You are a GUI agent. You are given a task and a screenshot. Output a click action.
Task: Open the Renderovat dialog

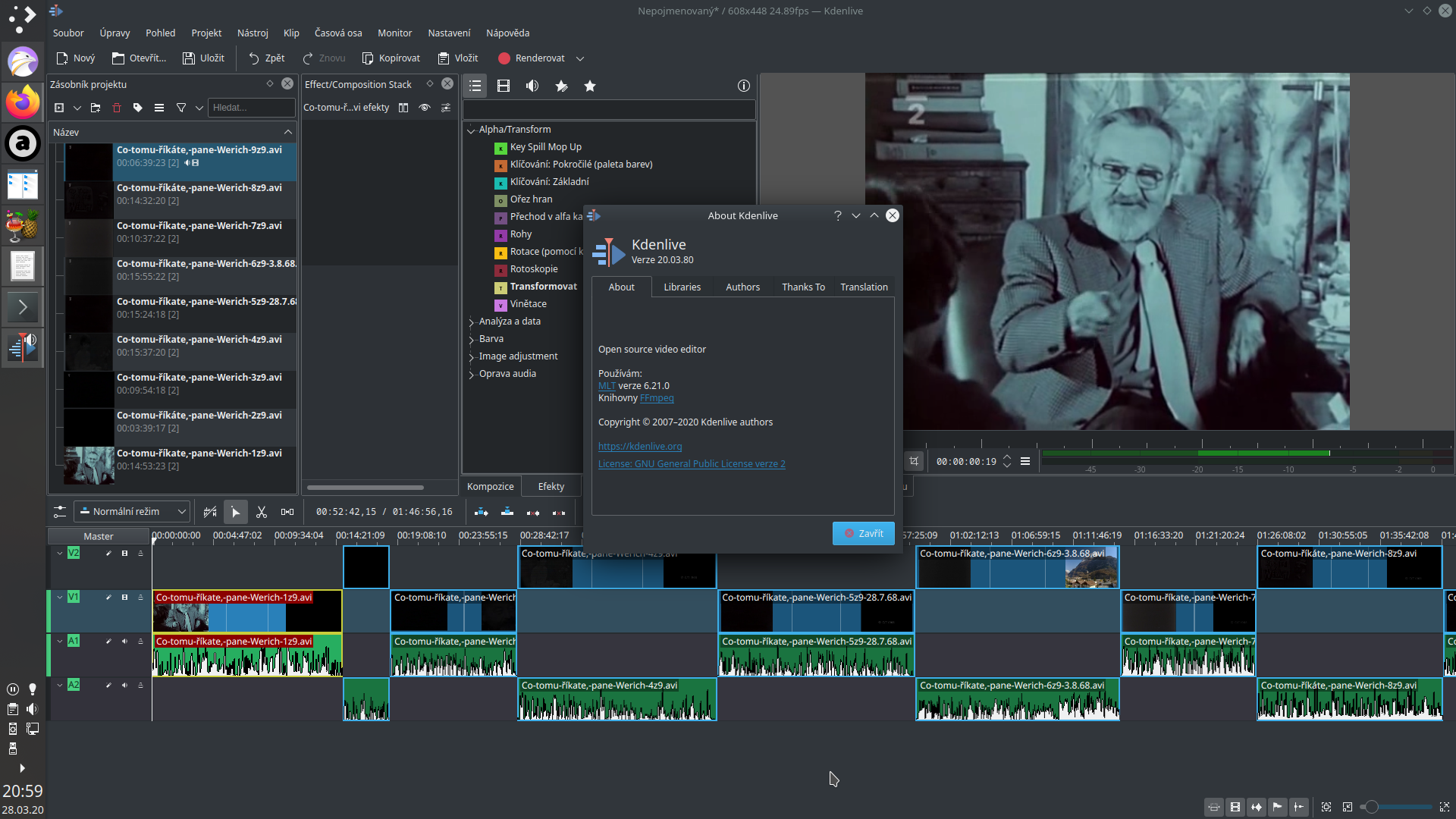pos(533,58)
